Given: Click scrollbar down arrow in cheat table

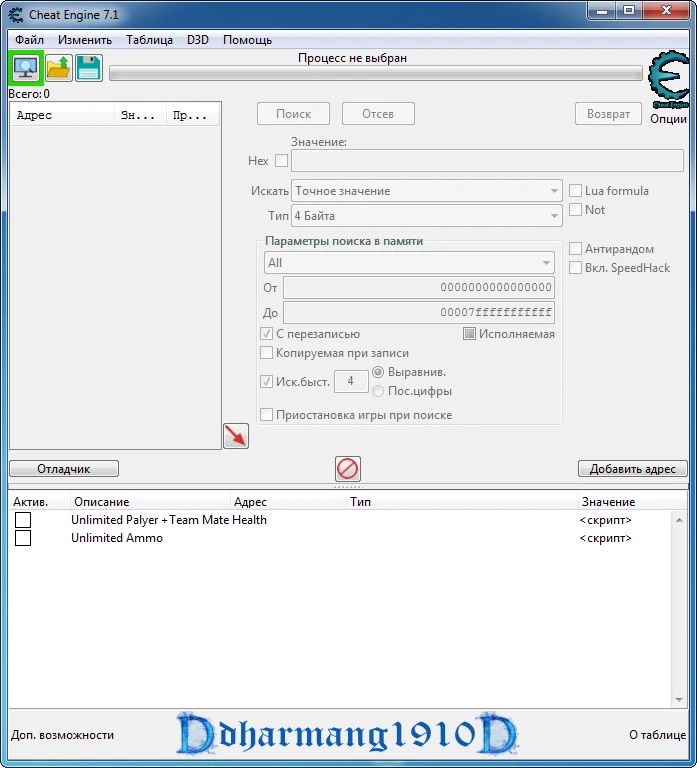Looking at the screenshot, I should point(679,699).
